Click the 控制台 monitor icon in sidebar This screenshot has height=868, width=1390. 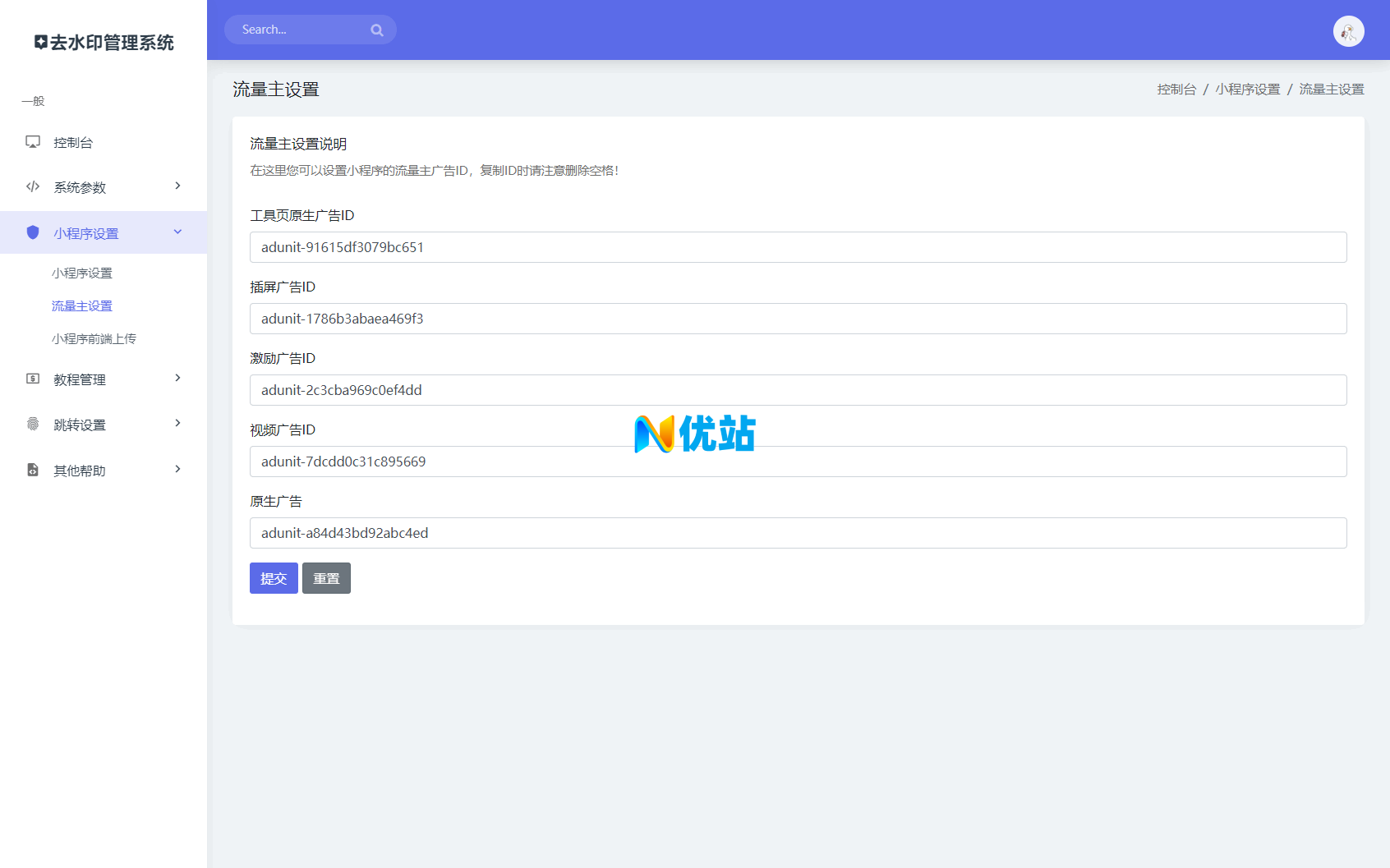[32, 141]
